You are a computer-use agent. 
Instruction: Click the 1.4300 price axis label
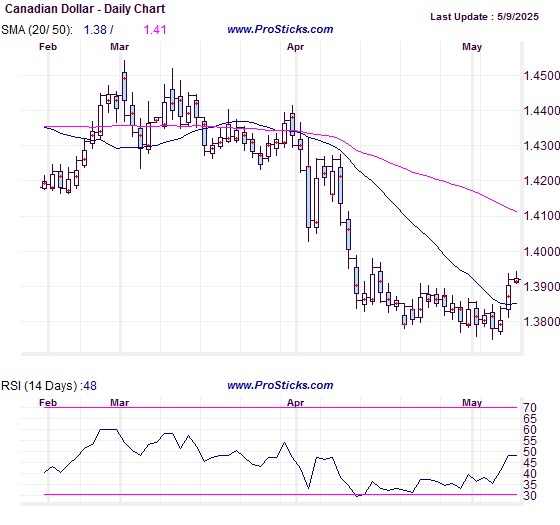[x=541, y=146]
